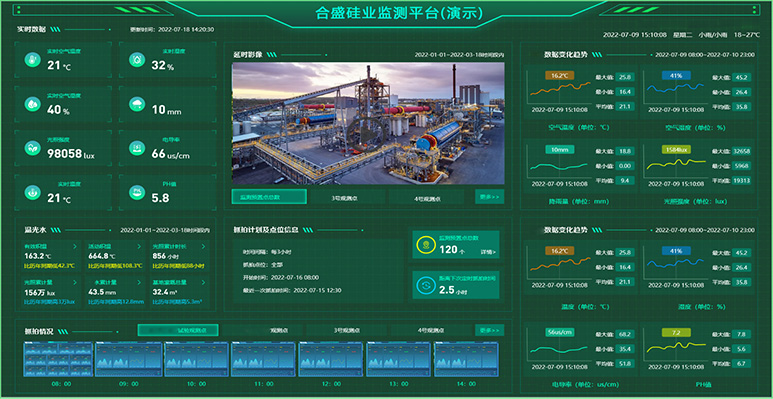This screenshot has height=399, width=773.
Task: Click the three-dot icon in the top-right header corner
Action: click(755, 9)
